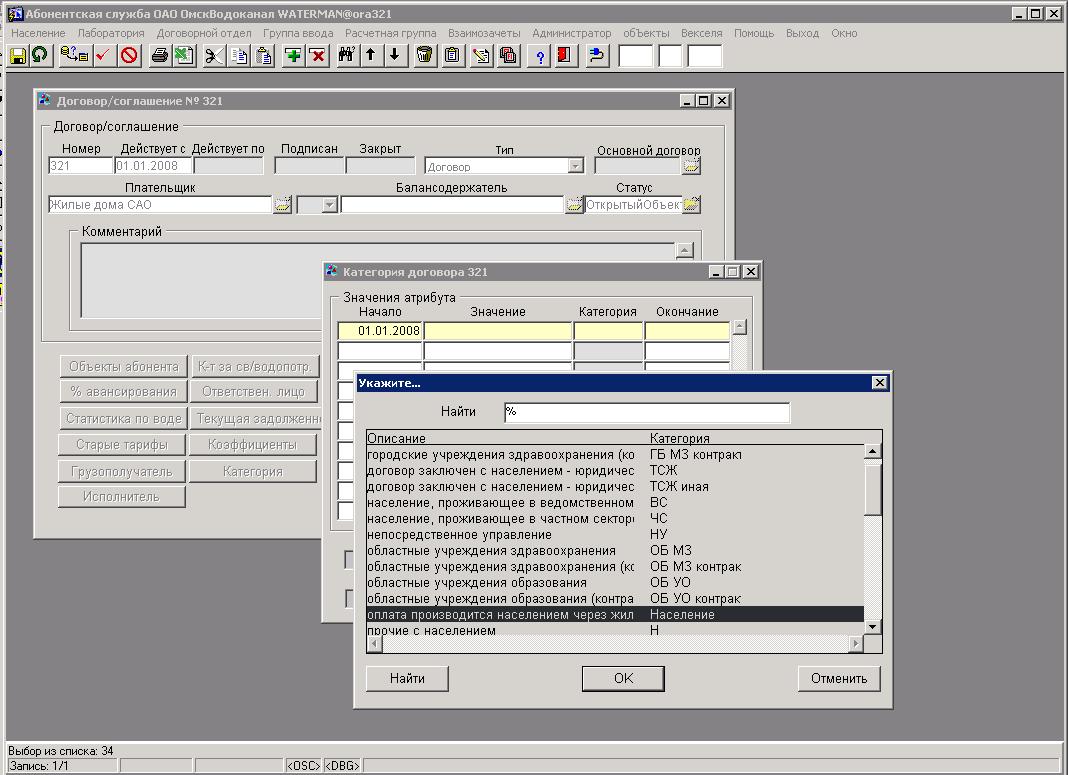This screenshot has width=1068, height=775.
Task: Expand the Тип dropdown showing Договор
Action: coord(576,167)
